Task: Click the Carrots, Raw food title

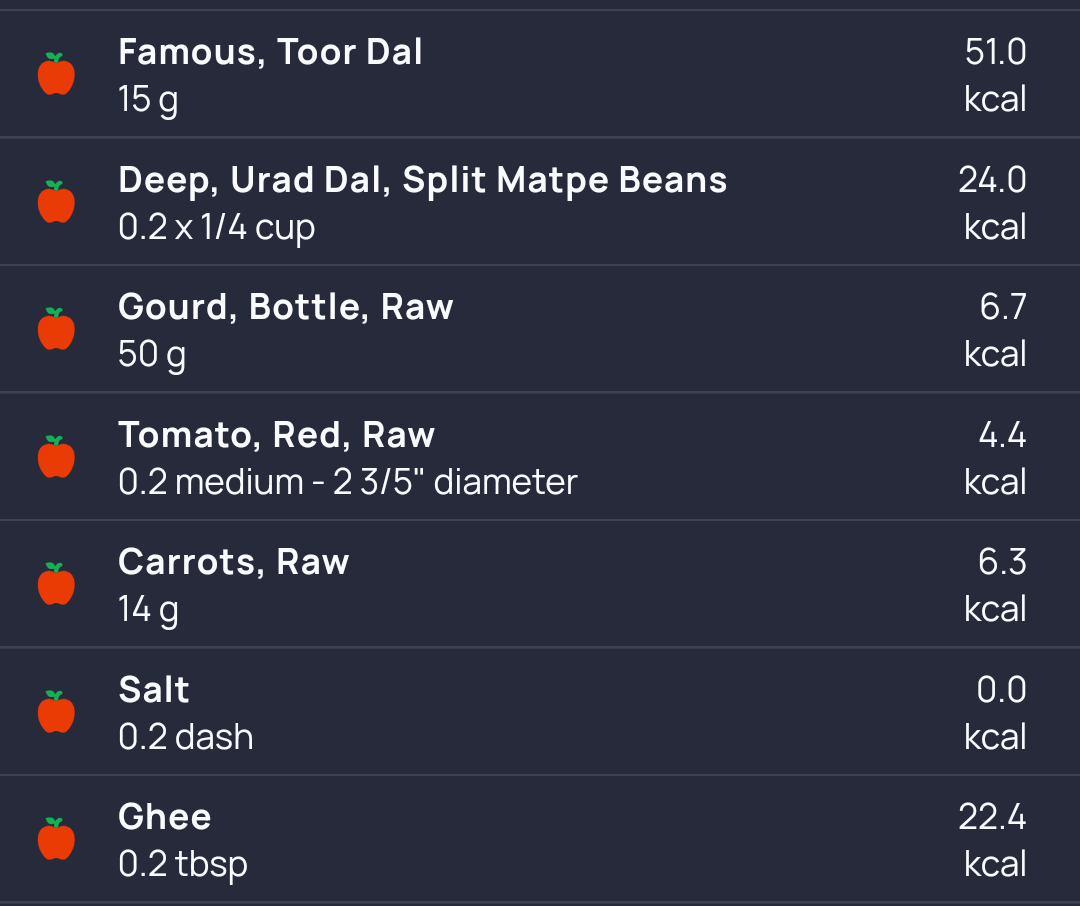Action: (x=233, y=562)
